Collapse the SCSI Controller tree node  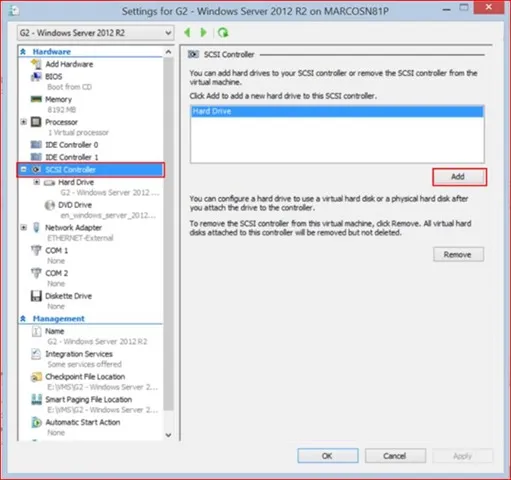pyautogui.click(x=23, y=169)
